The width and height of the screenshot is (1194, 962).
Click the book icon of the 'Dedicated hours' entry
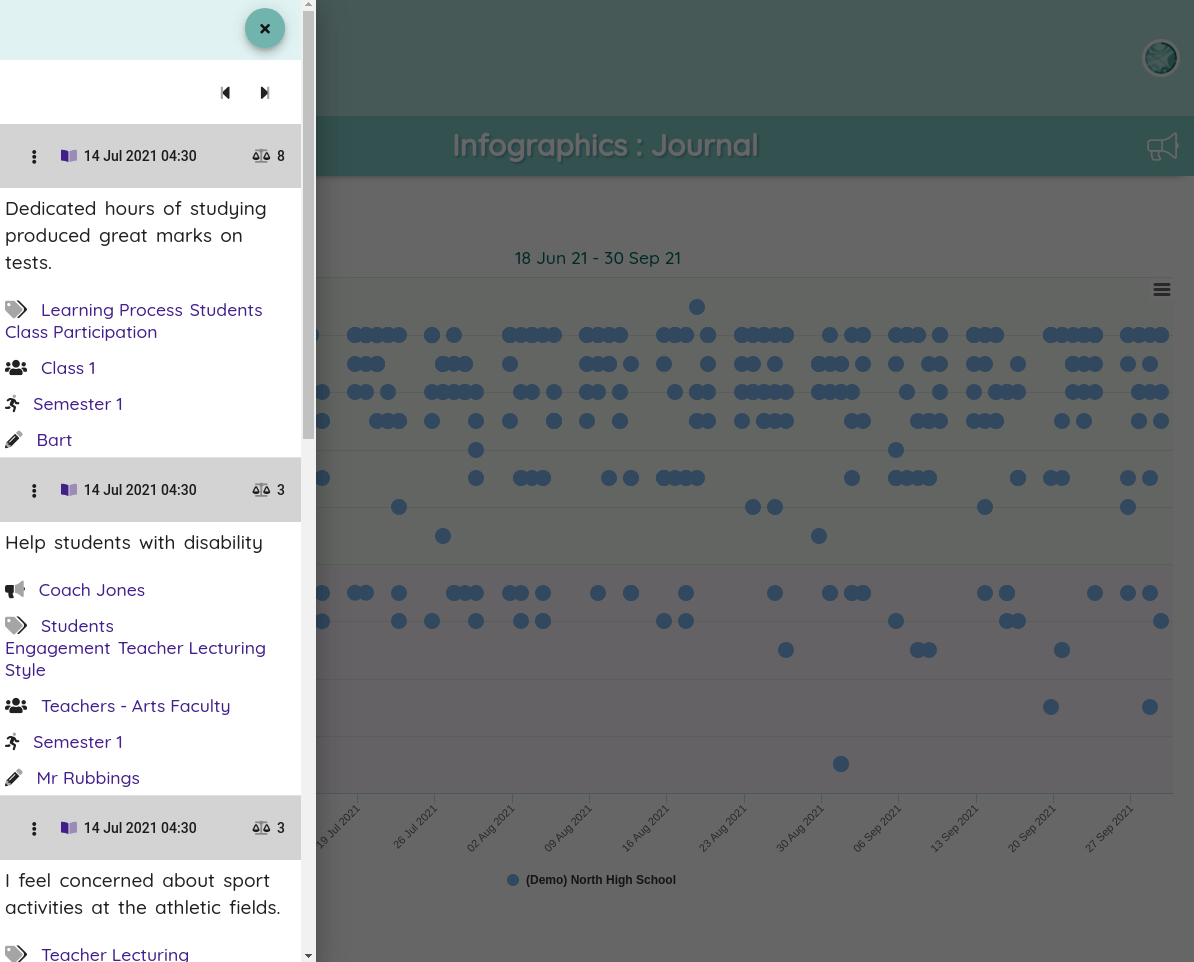coord(69,155)
